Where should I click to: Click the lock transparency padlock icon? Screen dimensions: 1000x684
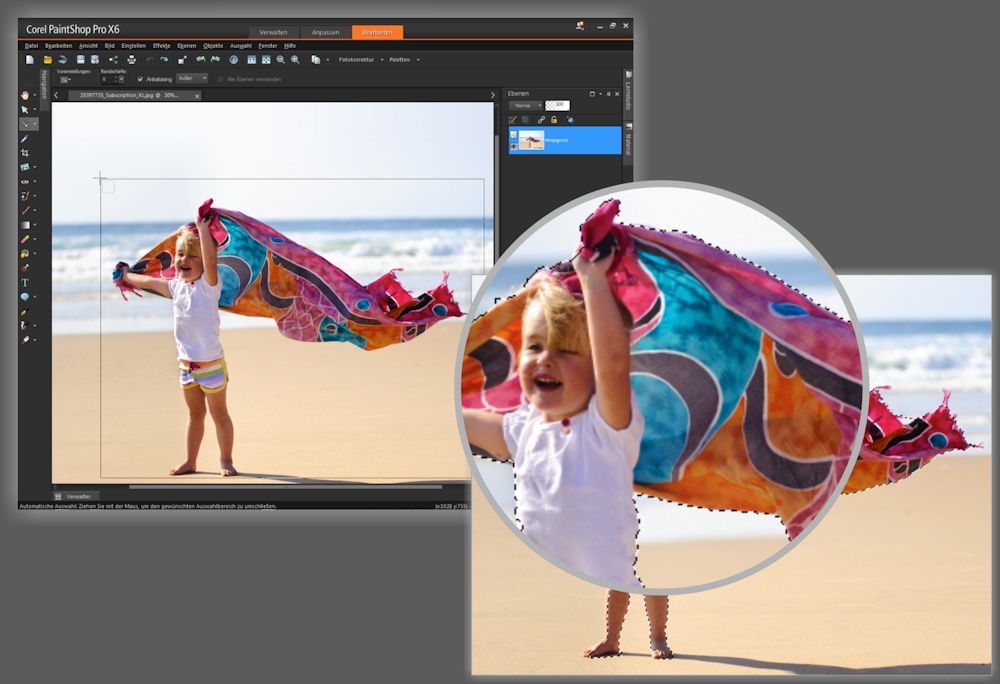(x=554, y=120)
